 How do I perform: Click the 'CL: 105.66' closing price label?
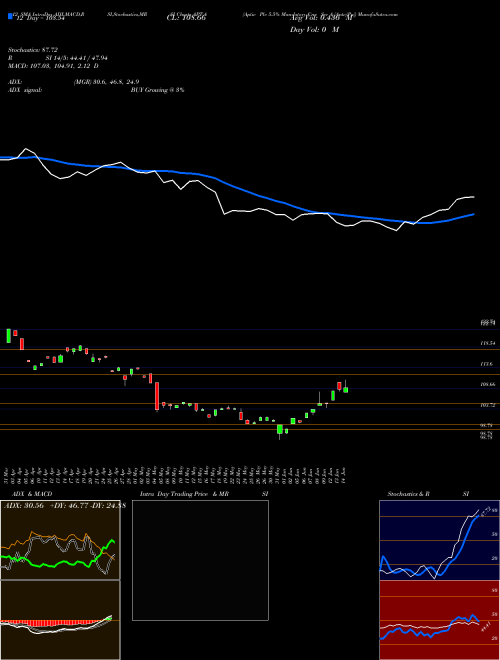(x=188, y=18)
